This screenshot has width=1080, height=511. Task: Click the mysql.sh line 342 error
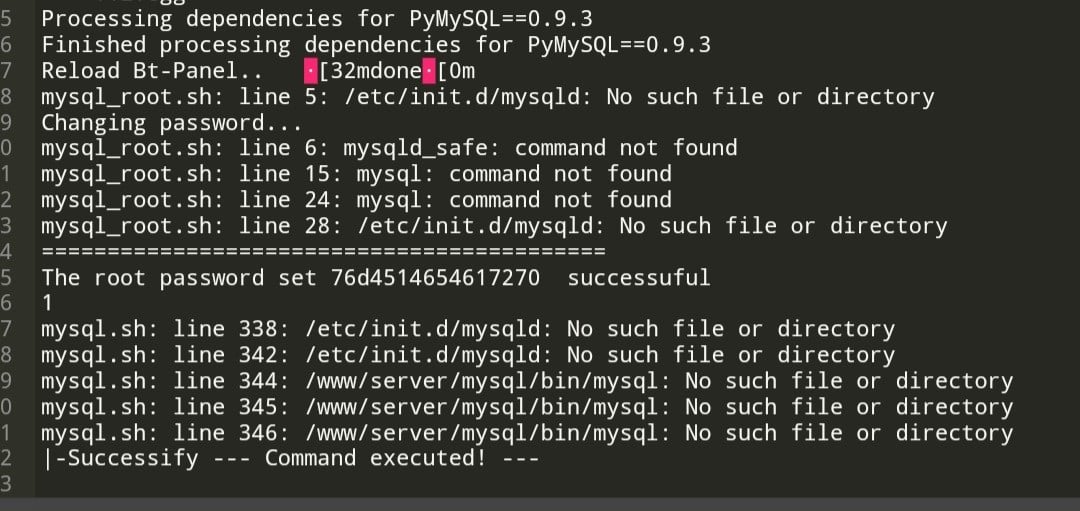pyautogui.click(x=467, y=355)
